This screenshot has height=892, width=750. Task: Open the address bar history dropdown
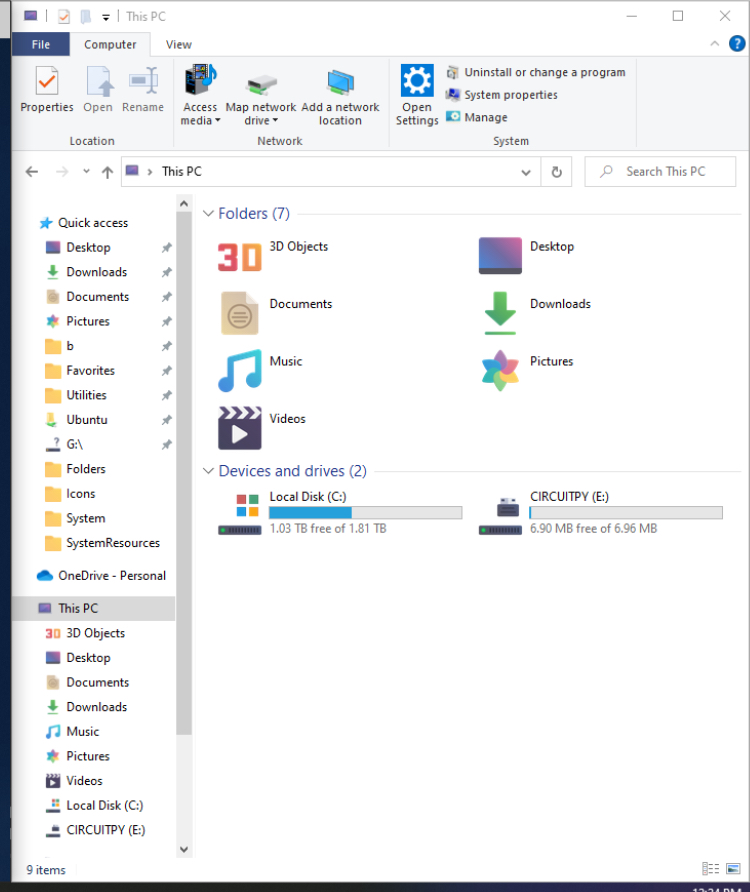point(526,172)
